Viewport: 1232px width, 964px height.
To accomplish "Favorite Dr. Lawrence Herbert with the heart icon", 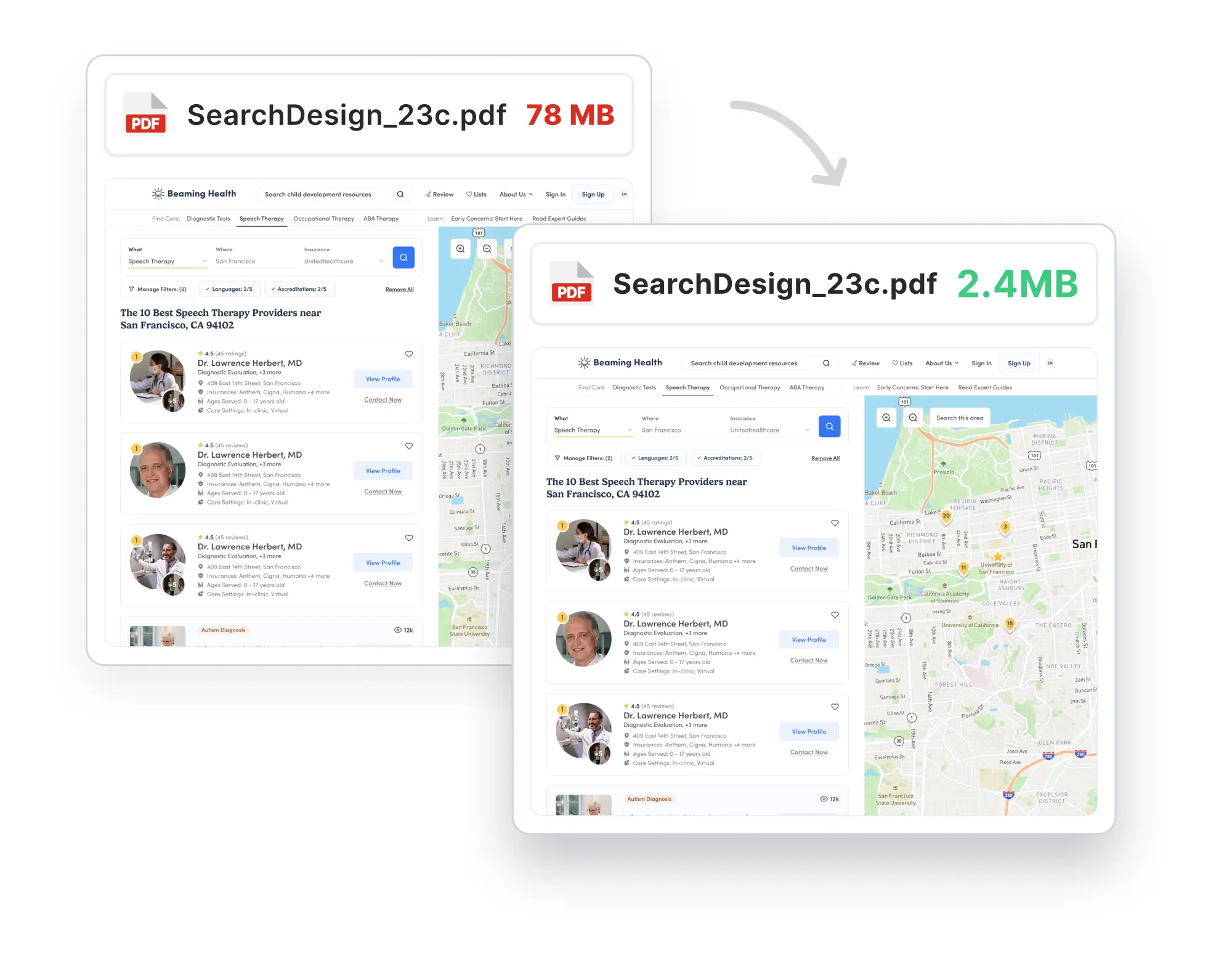I will [x=835, y=523].
